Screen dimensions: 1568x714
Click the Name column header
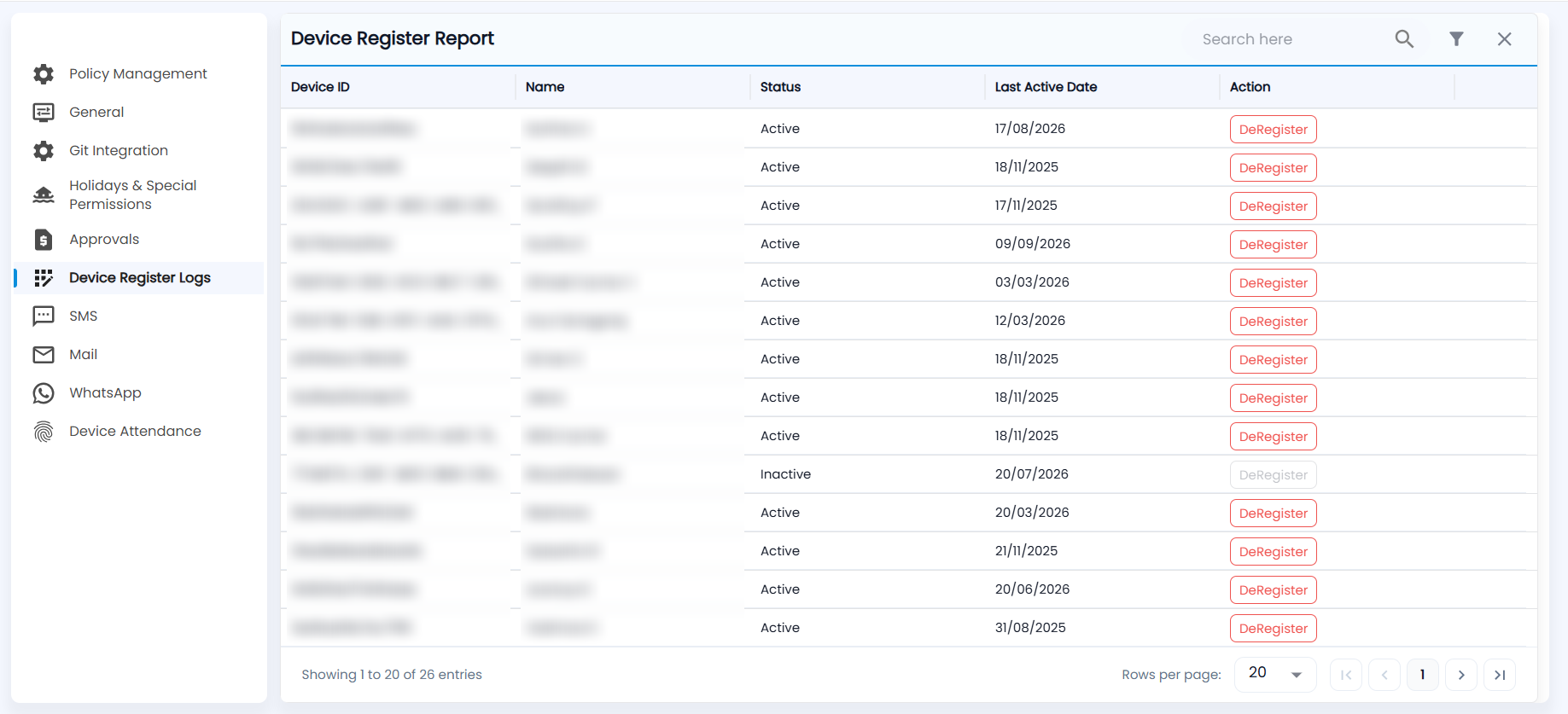coord(545,87)
